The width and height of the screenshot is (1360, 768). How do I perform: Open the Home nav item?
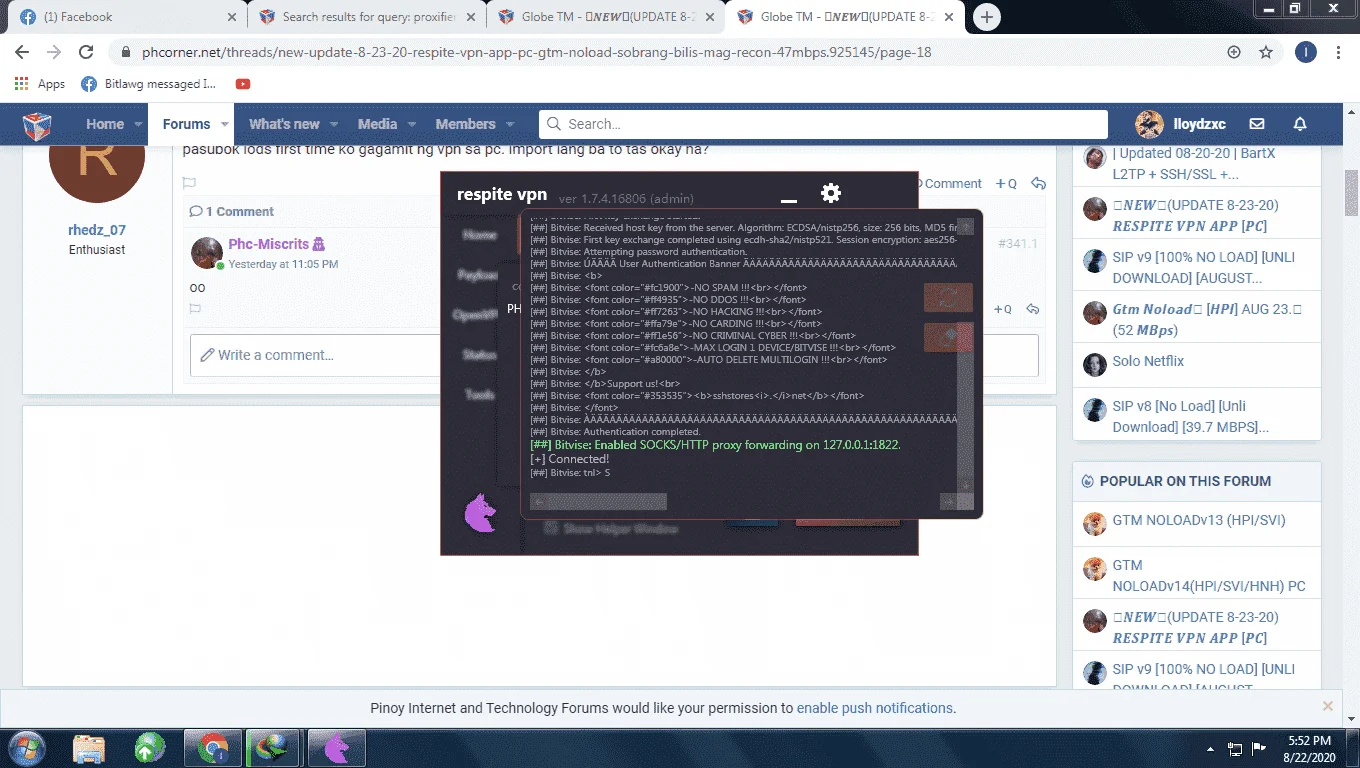(x=105, y=124)
